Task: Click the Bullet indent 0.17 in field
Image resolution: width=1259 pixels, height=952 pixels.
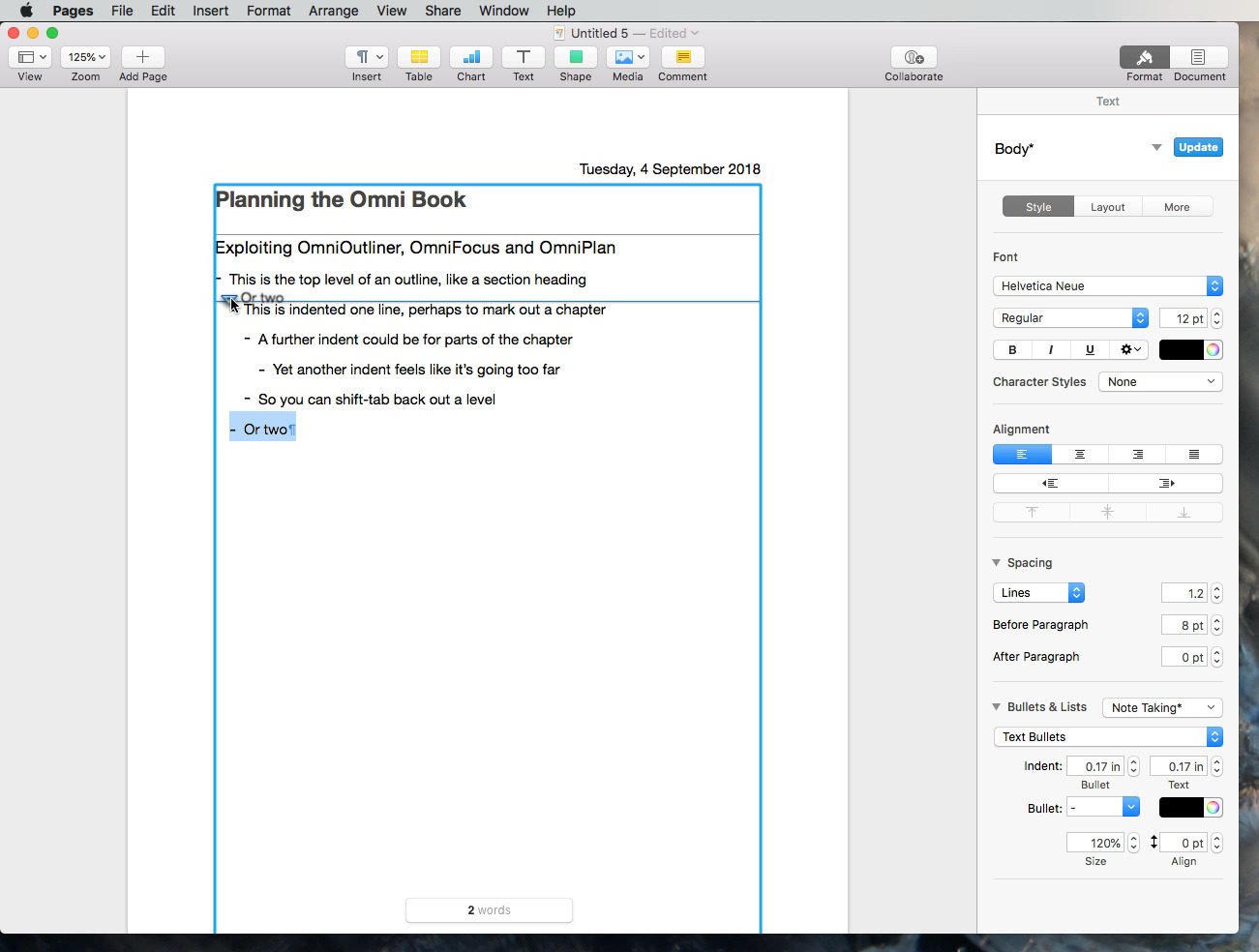Action: [x=1095, y=766]
